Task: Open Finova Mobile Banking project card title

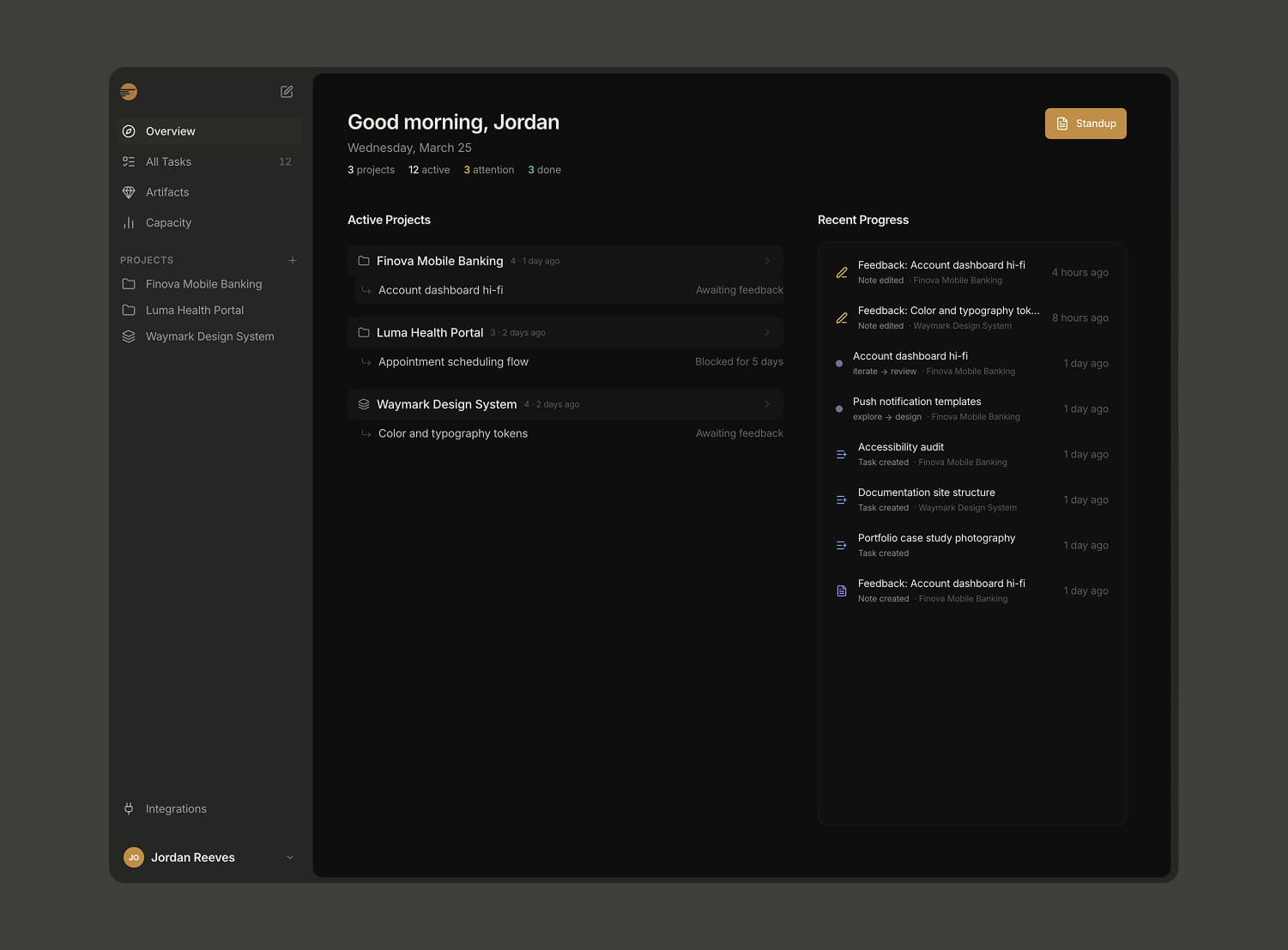Action: point(440,261)
